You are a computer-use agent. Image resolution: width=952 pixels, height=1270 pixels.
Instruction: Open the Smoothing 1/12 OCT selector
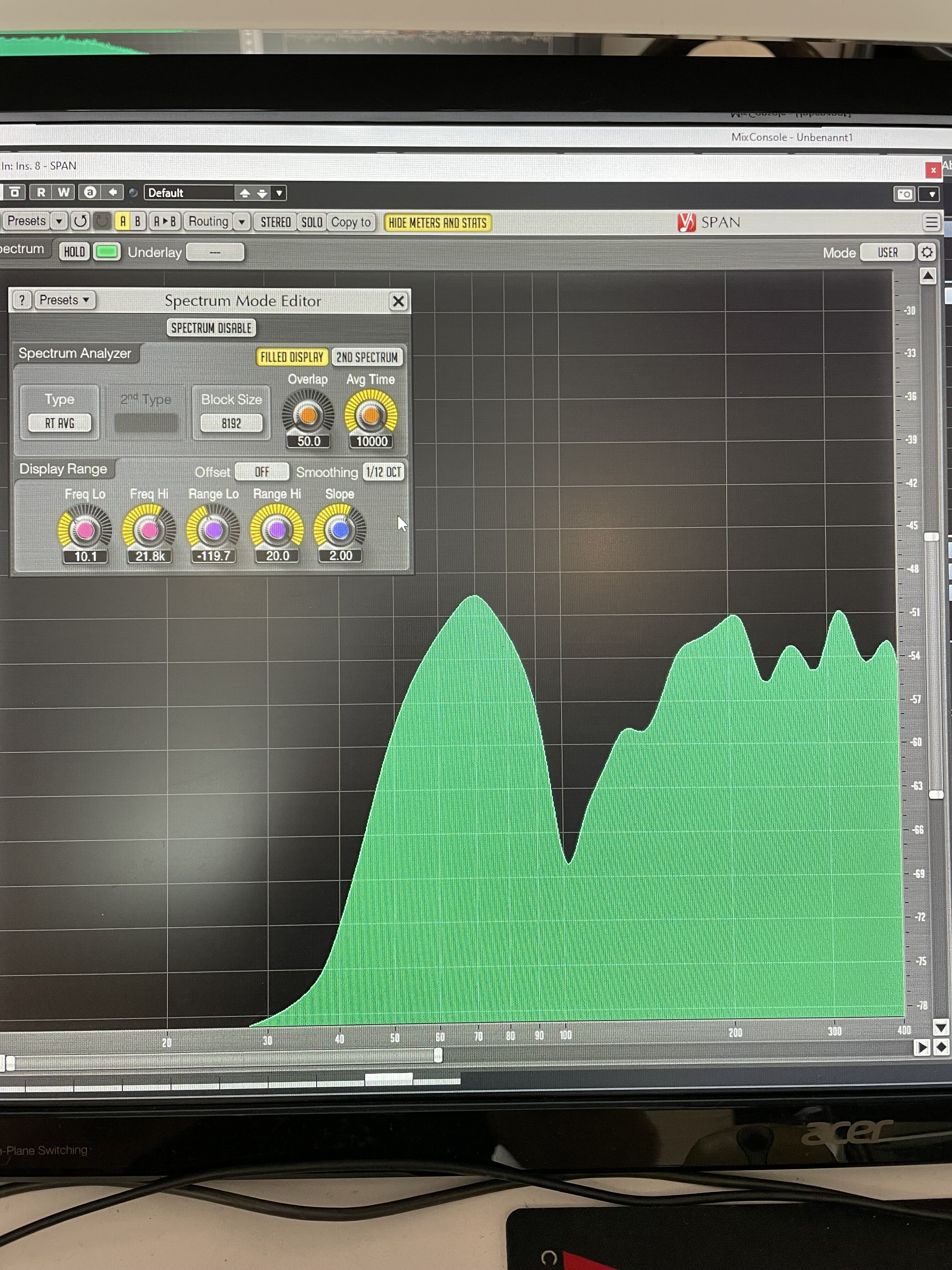click(383, 472)
